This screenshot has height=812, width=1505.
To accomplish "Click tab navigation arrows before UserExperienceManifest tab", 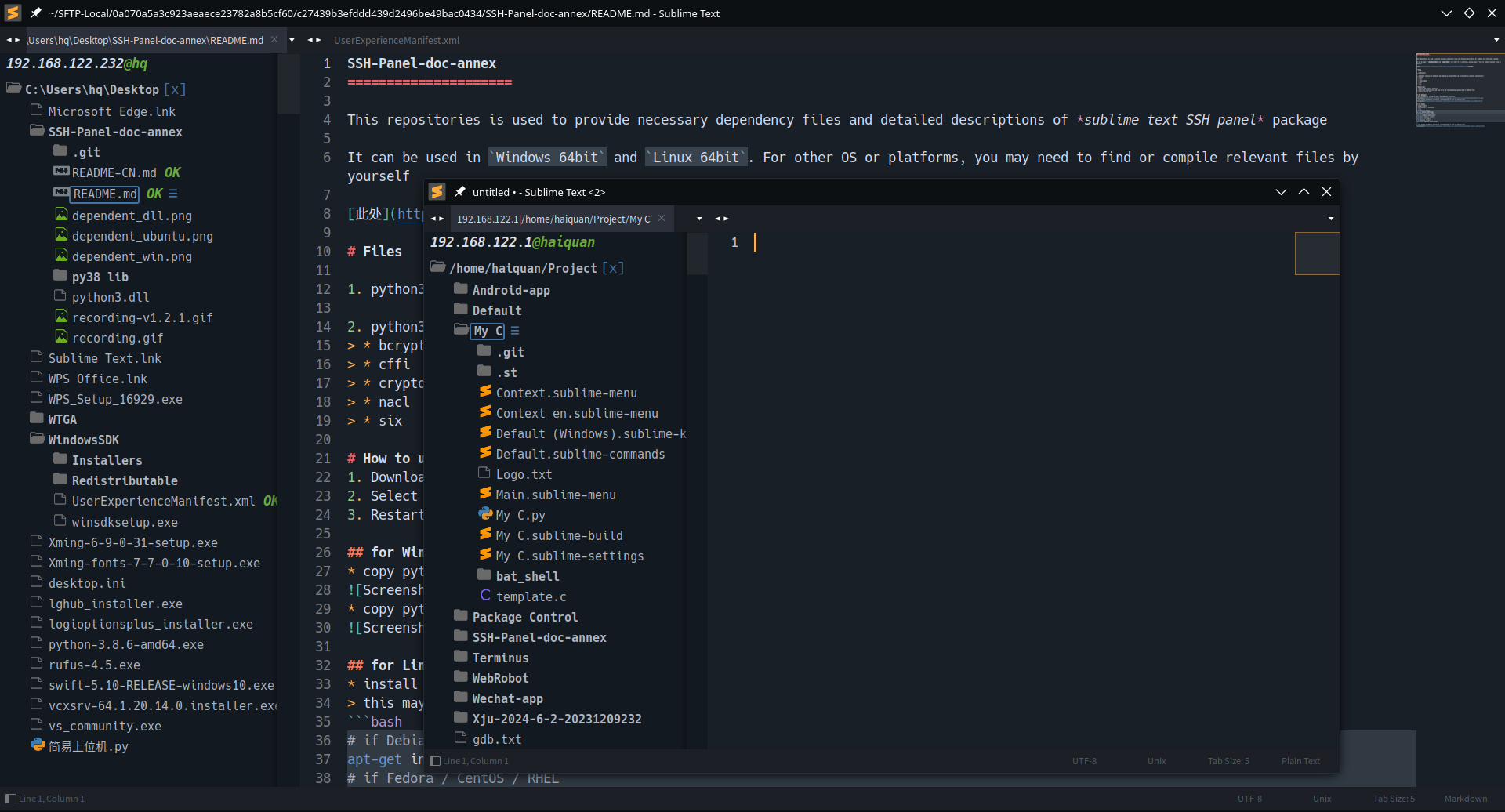I will point(314,40).
